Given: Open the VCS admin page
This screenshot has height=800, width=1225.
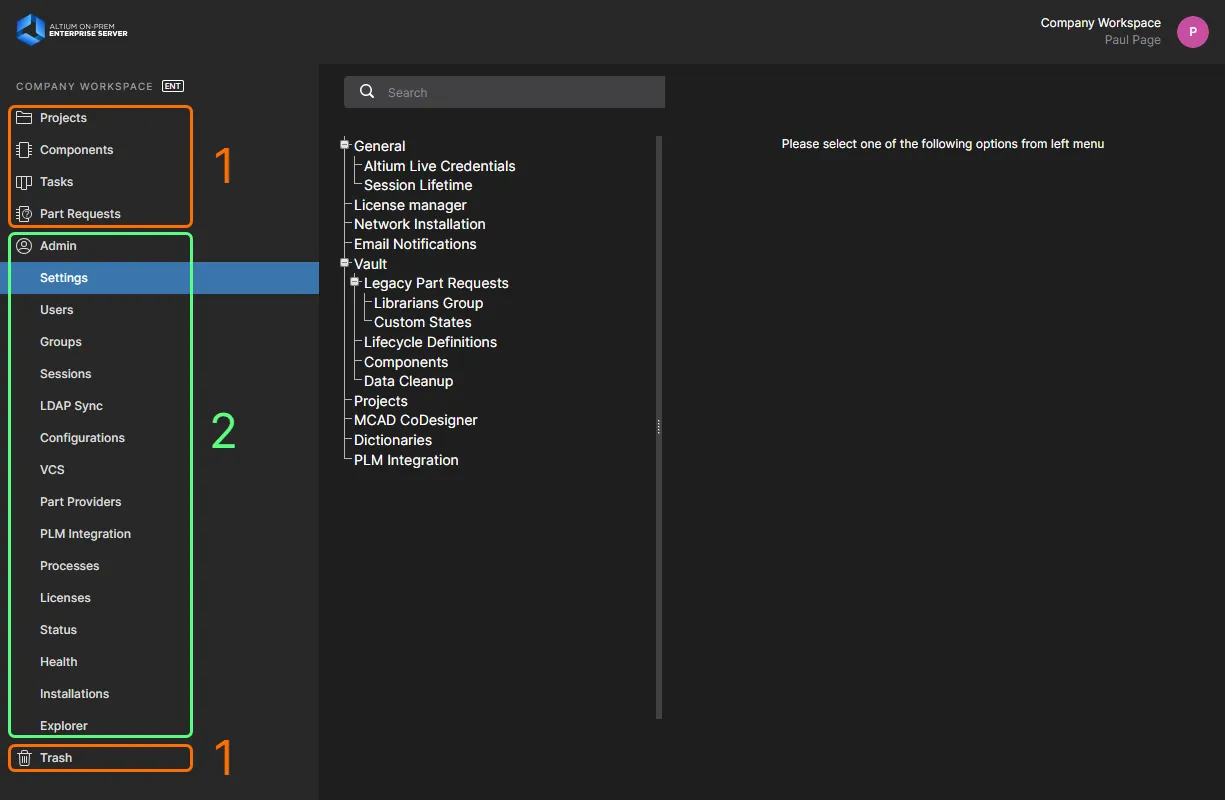Looking at the screenshot, I should pos(160,470).
